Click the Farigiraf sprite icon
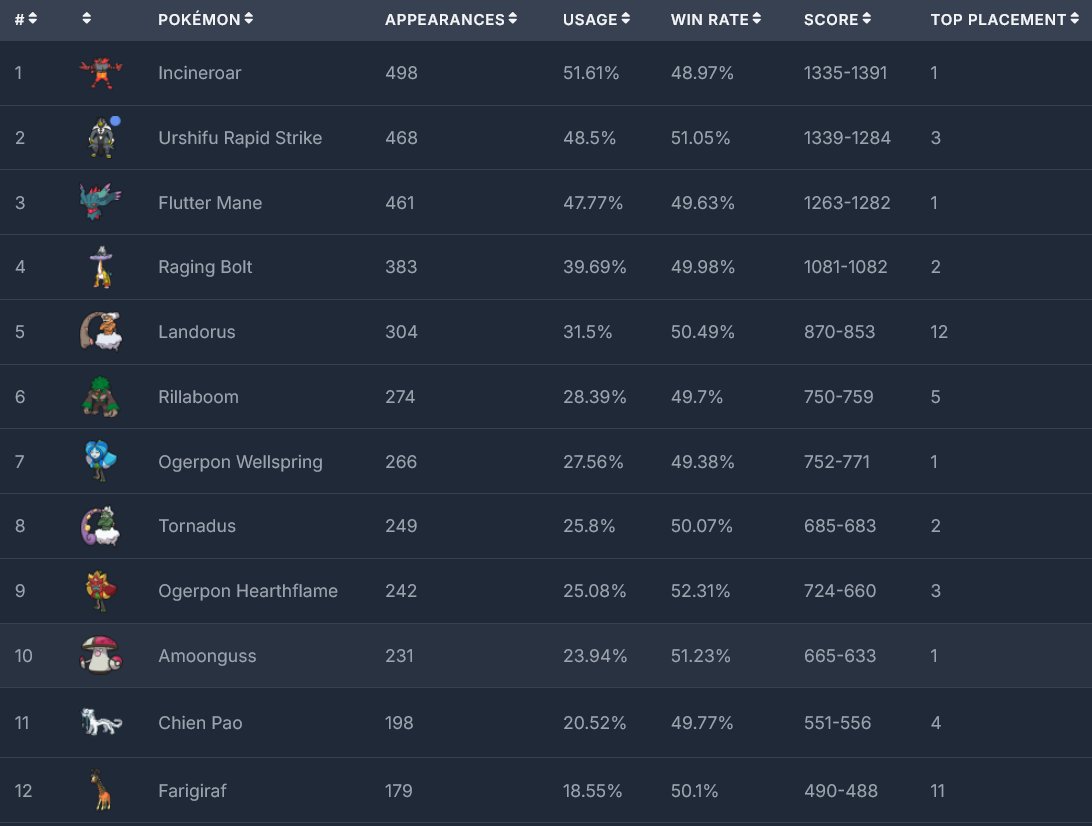This screenshot has height=826, width=1092. pyautogui.click(x=102, y=790)
